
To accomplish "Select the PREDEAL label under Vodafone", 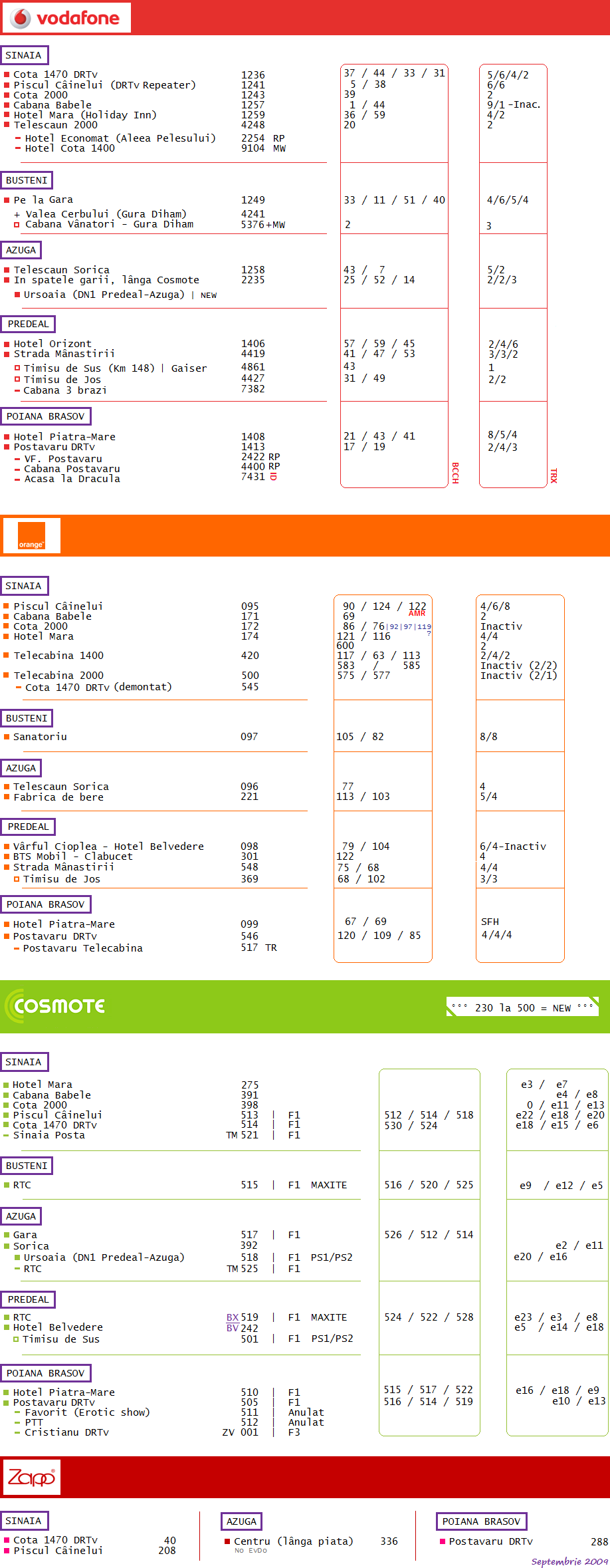I will coord(28,324).
